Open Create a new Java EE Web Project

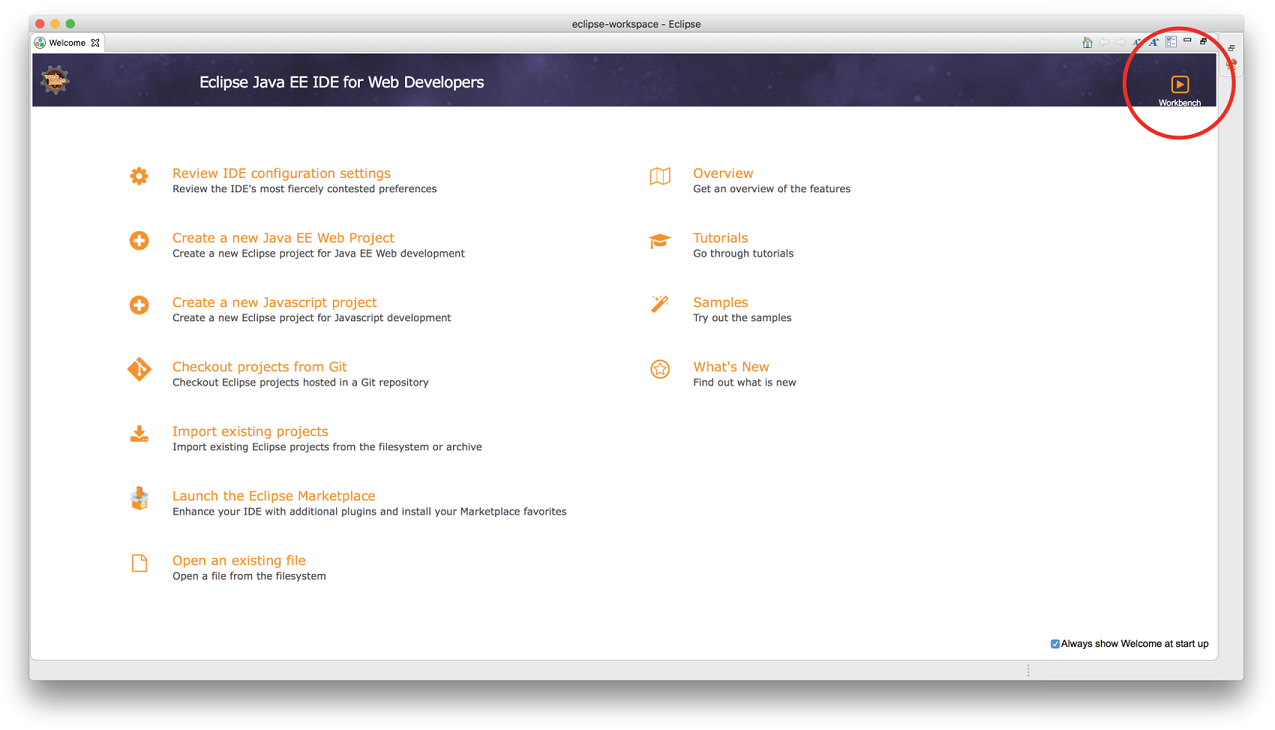283,237
